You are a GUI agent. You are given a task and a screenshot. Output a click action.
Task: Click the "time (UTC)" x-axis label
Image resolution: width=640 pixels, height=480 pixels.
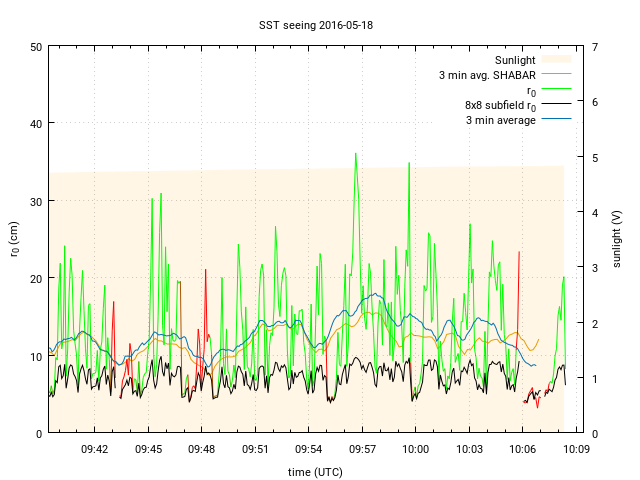click(315, 471)
